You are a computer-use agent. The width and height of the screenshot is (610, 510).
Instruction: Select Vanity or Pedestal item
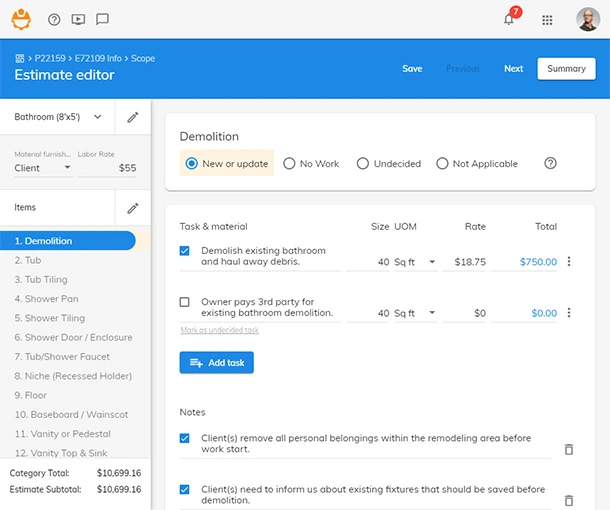55,434
